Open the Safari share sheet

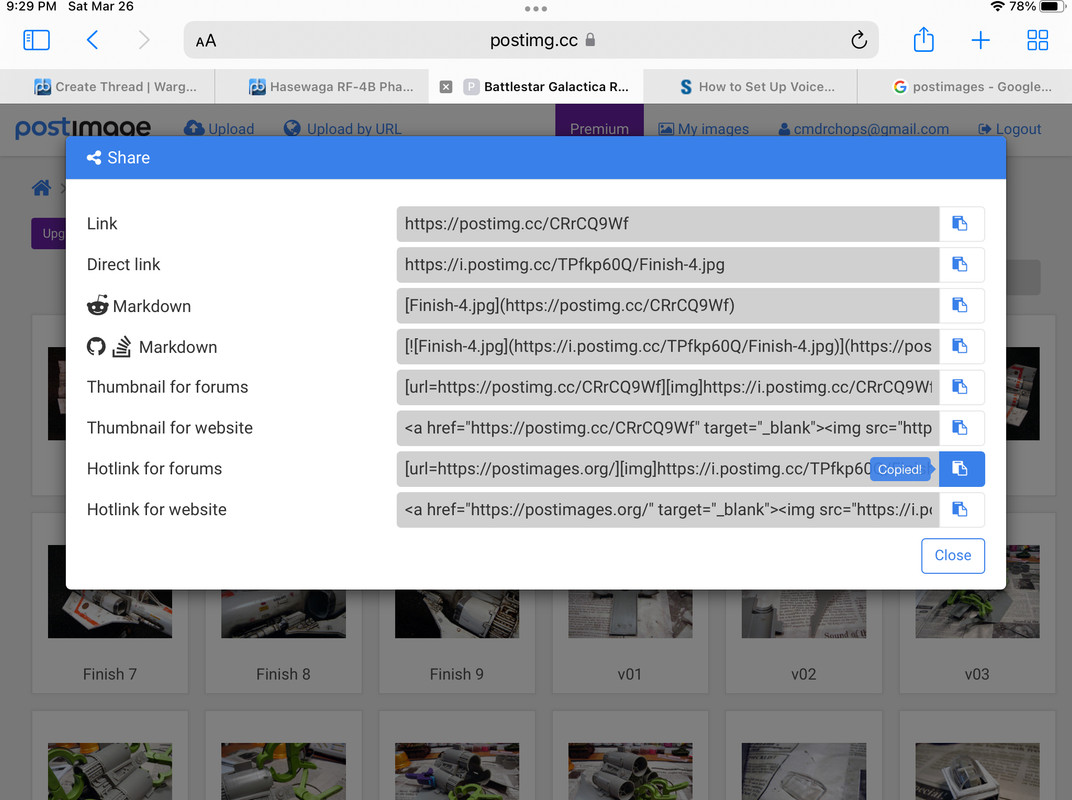[924, 40]
